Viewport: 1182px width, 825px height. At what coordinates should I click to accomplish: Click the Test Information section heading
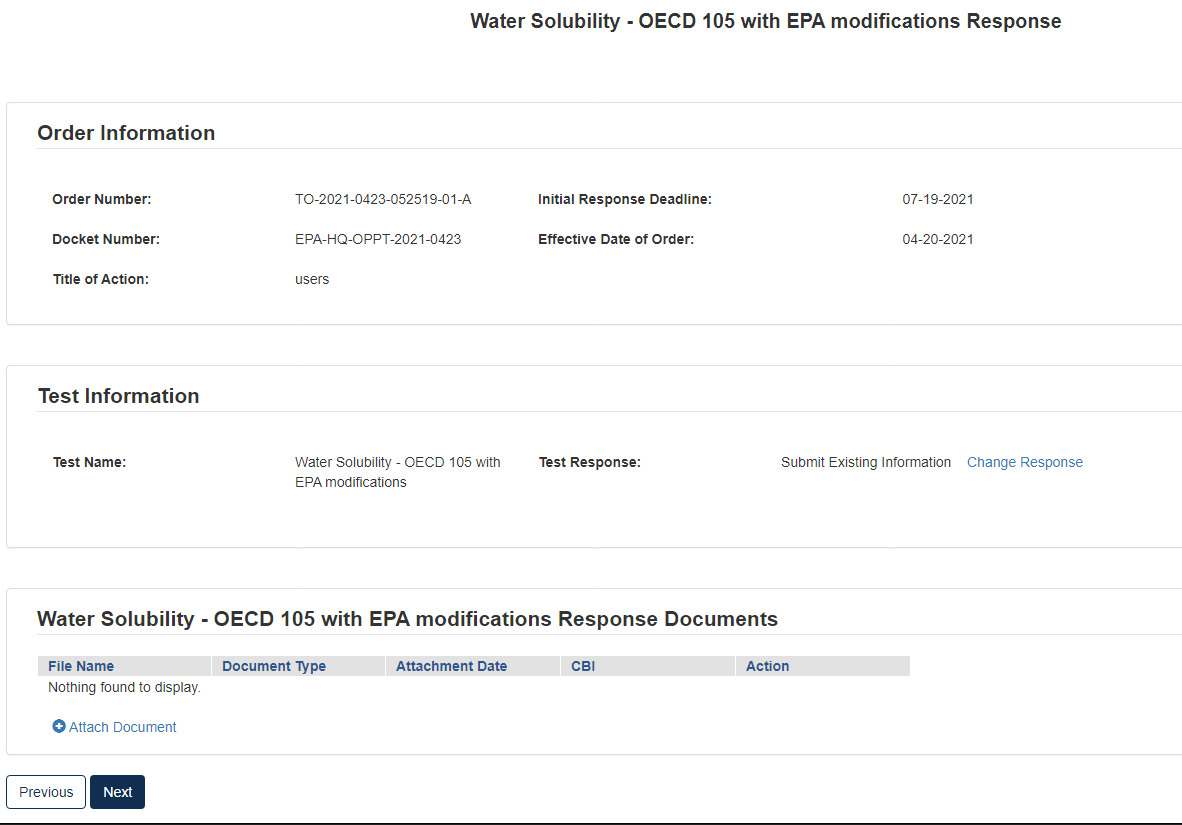[118, 396]
